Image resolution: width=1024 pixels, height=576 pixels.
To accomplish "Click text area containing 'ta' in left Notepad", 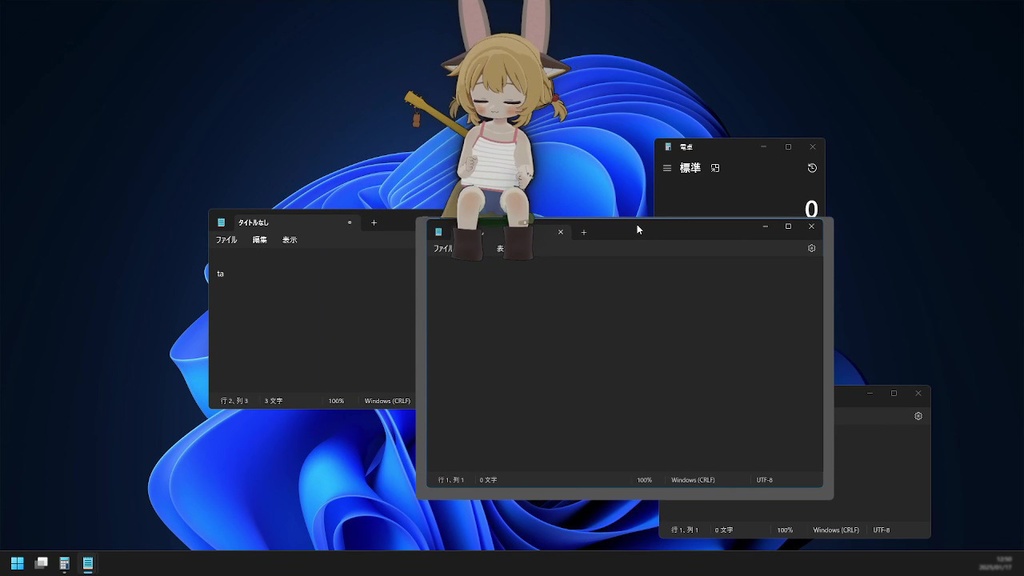I will coord(312,320).
